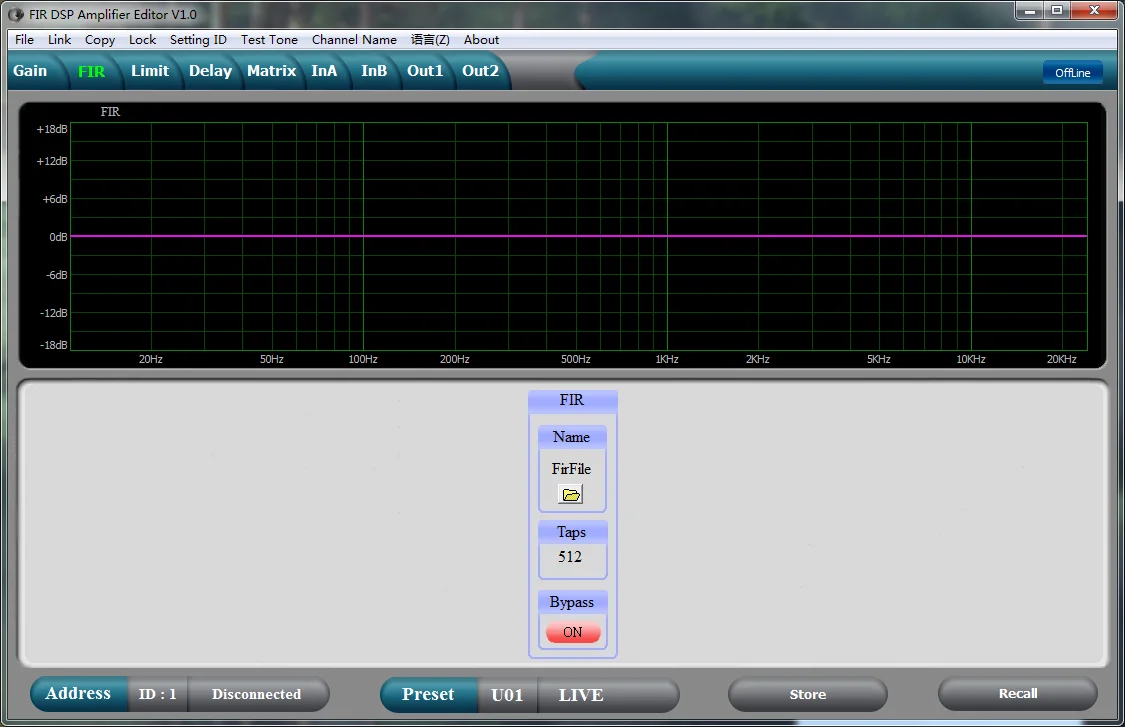Click the OffLine connection status button
The width and height of the screenshot is (1125, 727).
pos(1072,73)
